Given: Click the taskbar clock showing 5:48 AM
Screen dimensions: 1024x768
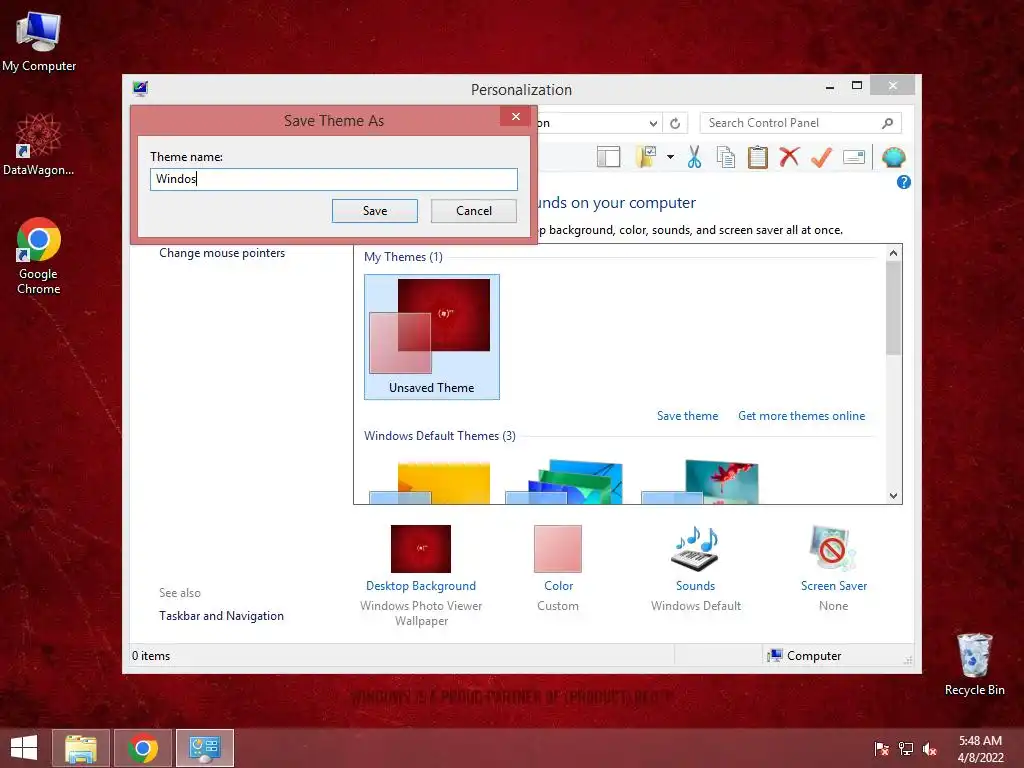Looking at the screenshot, I should pyautogui.click(x=980, y=749).
